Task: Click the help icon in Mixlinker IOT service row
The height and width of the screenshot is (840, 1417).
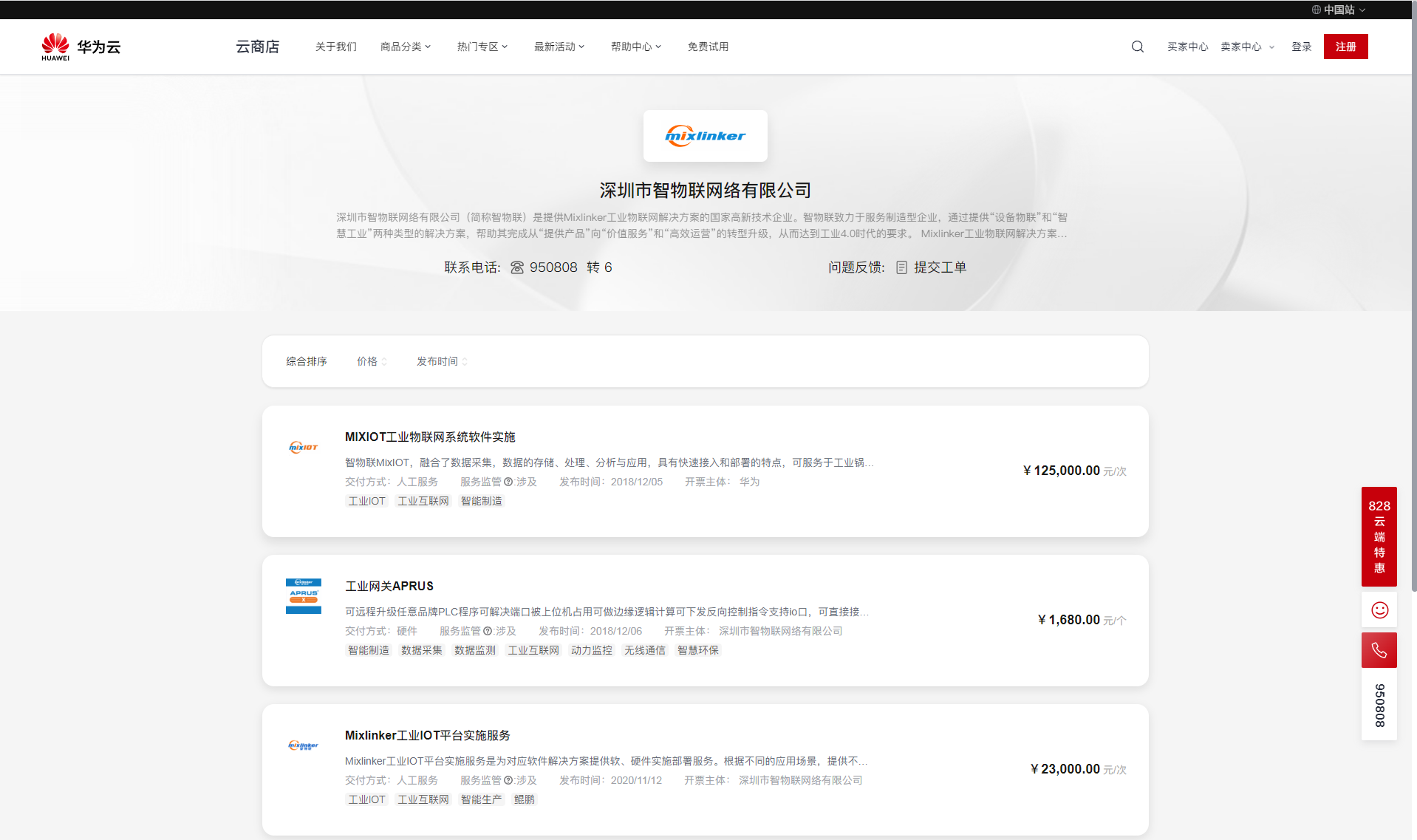Action: 508,780
